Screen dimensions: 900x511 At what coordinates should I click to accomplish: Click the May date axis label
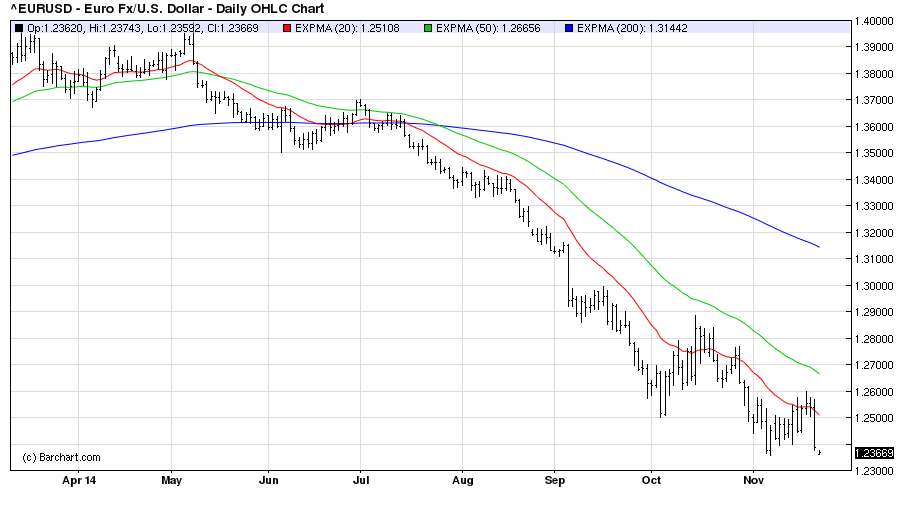[x=172, y=480]
